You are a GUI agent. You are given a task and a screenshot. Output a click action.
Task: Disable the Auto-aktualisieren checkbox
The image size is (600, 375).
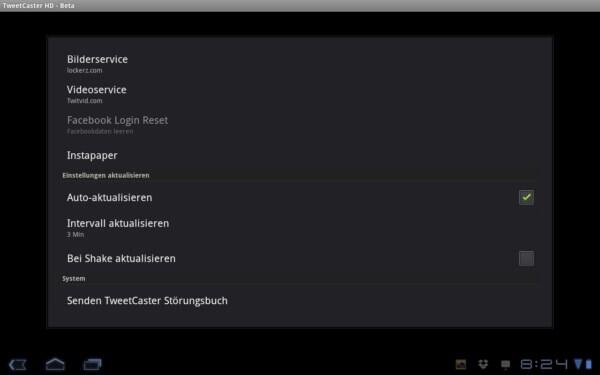pyautogui.click(x=527, y=197)
